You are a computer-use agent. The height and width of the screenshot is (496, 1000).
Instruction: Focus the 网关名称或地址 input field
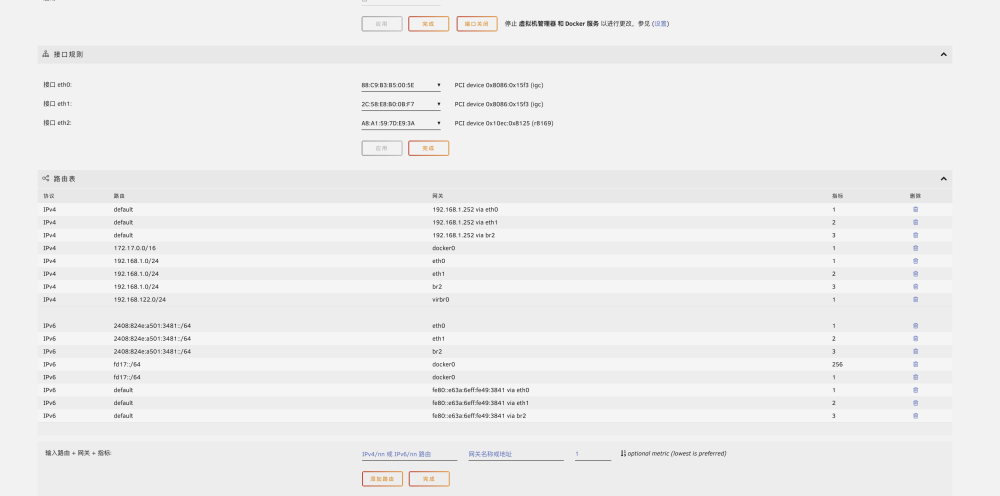pos(516,454)
